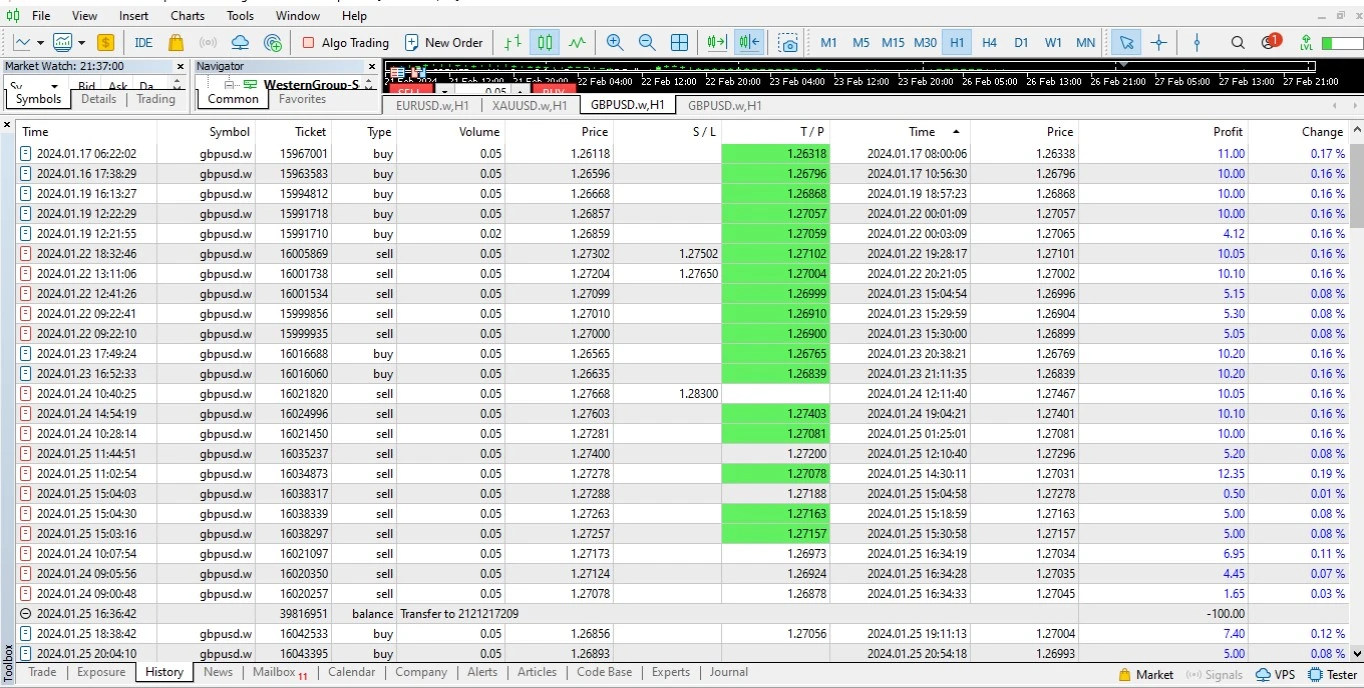Click the copy-trading signals add icon
Image resolution: width=1364 pixels, height=688 pixels.
[x=272, y=42]
